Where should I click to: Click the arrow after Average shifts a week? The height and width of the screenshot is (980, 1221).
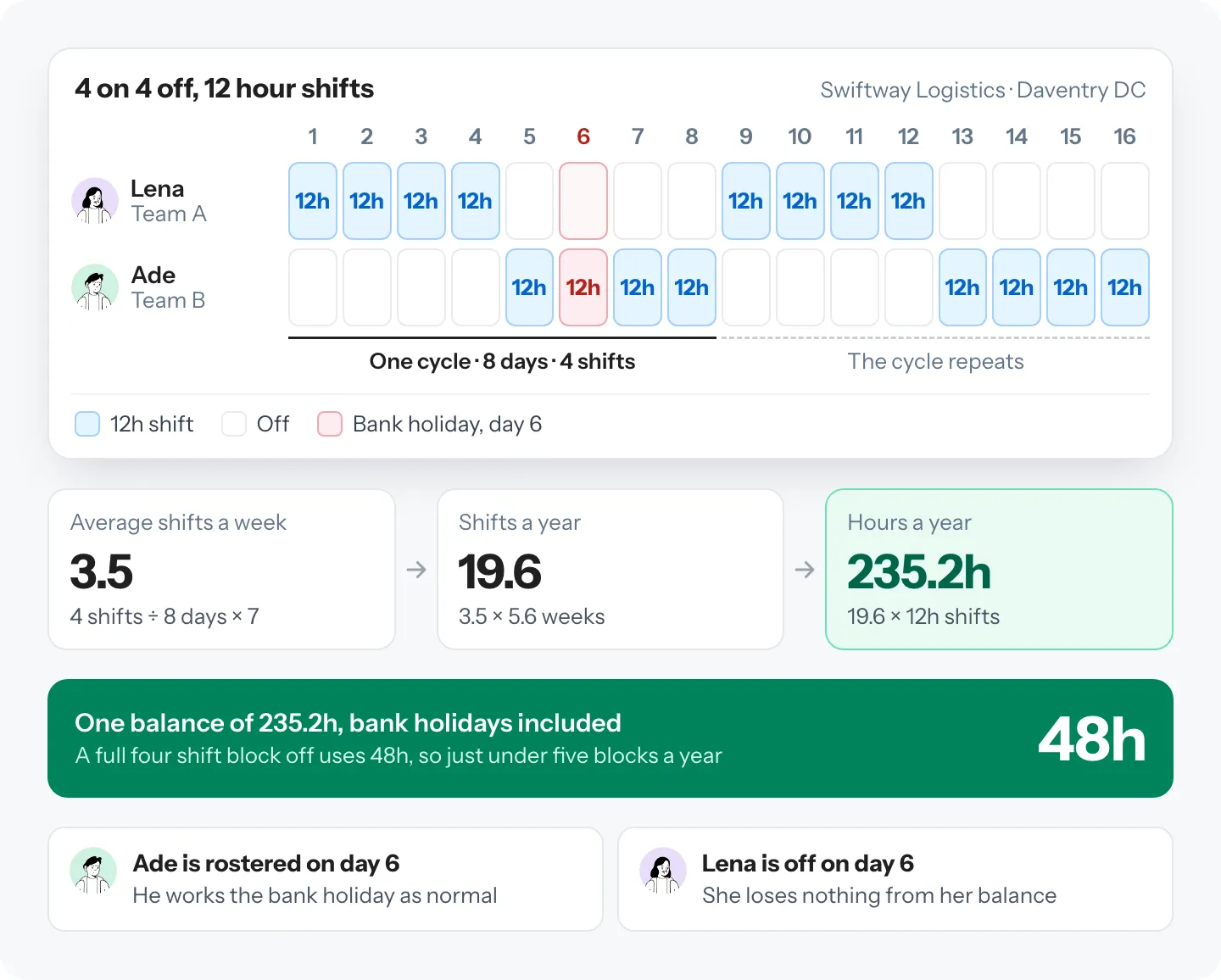[x=416, y=570]
